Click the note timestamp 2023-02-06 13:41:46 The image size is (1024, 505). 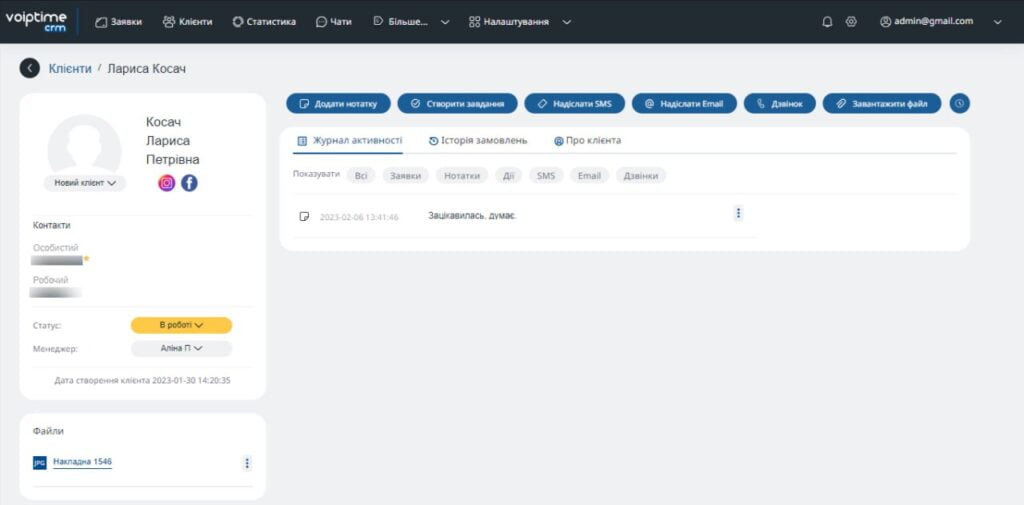tap(359, 217)
